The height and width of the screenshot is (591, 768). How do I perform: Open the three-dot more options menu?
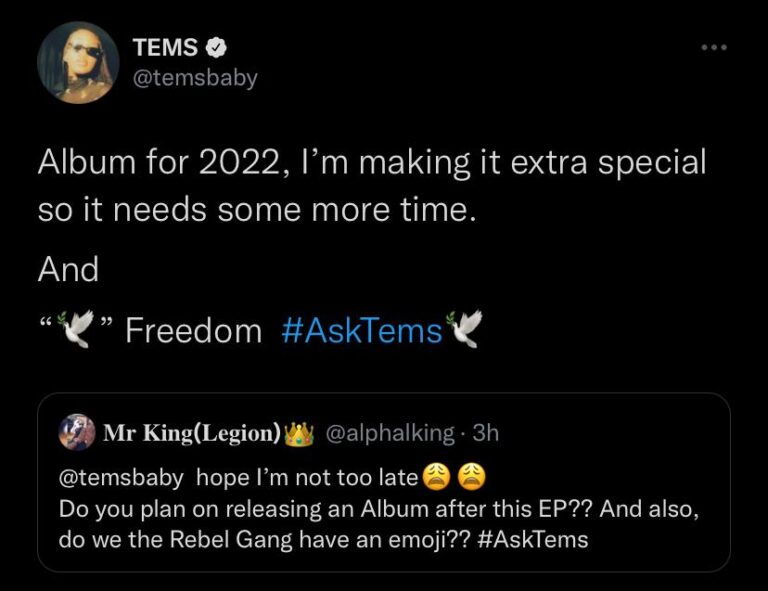tap(714, 47)
